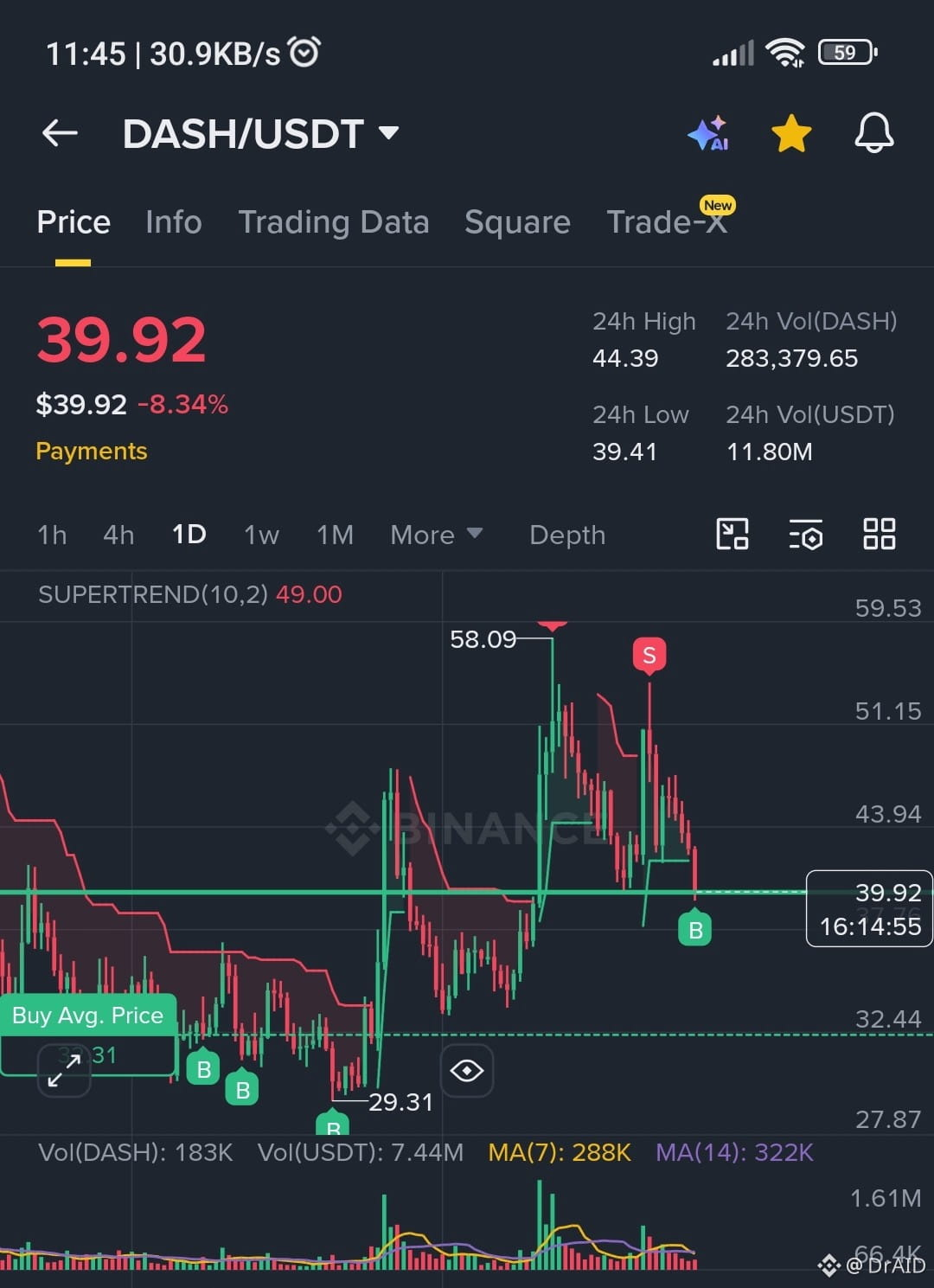934x1288 pixels.
Task: Open chart indicator settings icon
Action: 806,535
